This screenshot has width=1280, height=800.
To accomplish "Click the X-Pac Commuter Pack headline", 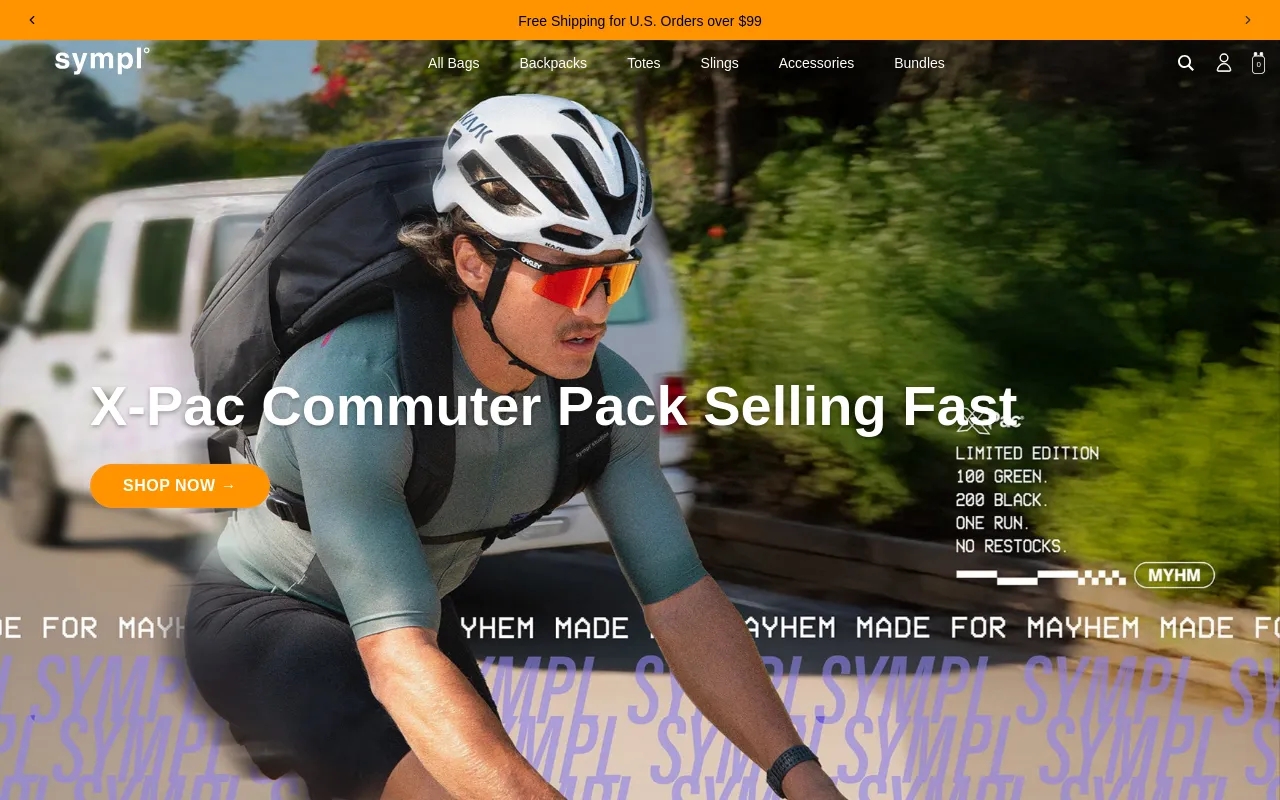I will pyautogui.click(x=553, y=407).
